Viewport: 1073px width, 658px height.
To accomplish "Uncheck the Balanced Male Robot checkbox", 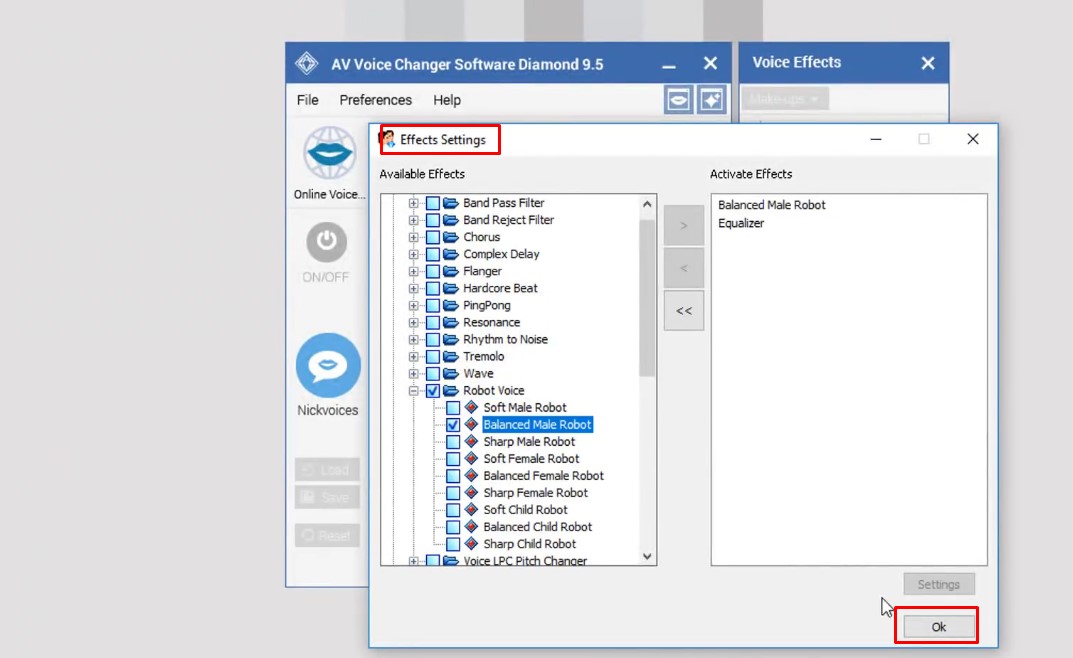I will coord(452,424).
